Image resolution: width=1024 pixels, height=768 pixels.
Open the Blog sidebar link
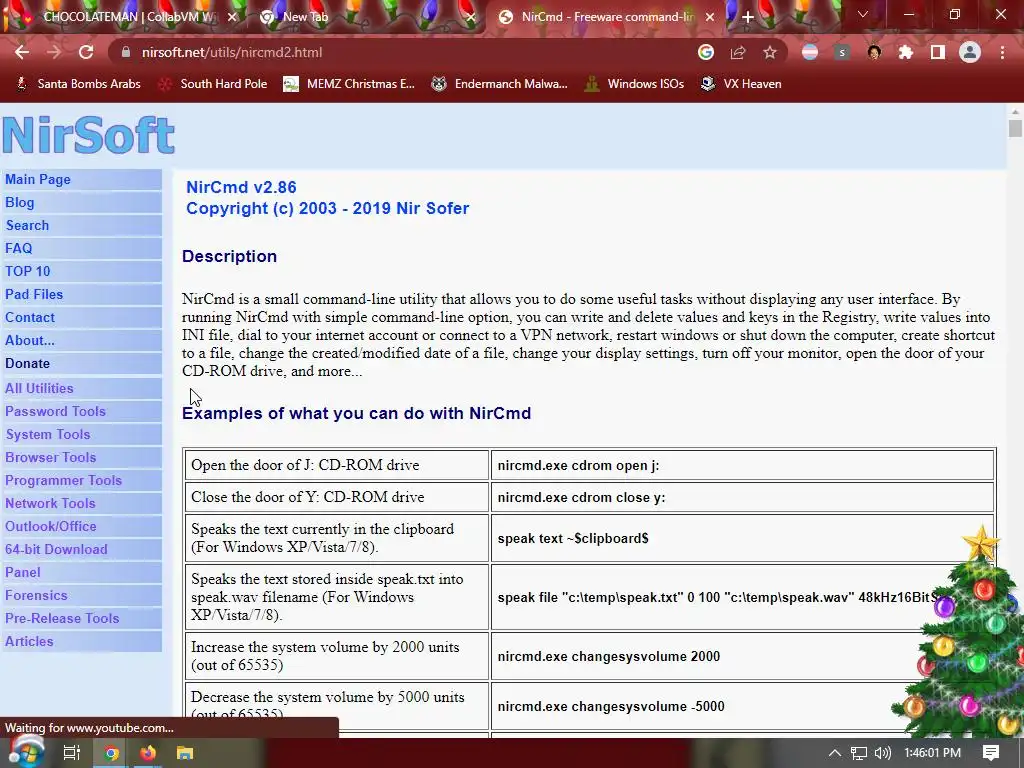point(20,202)
